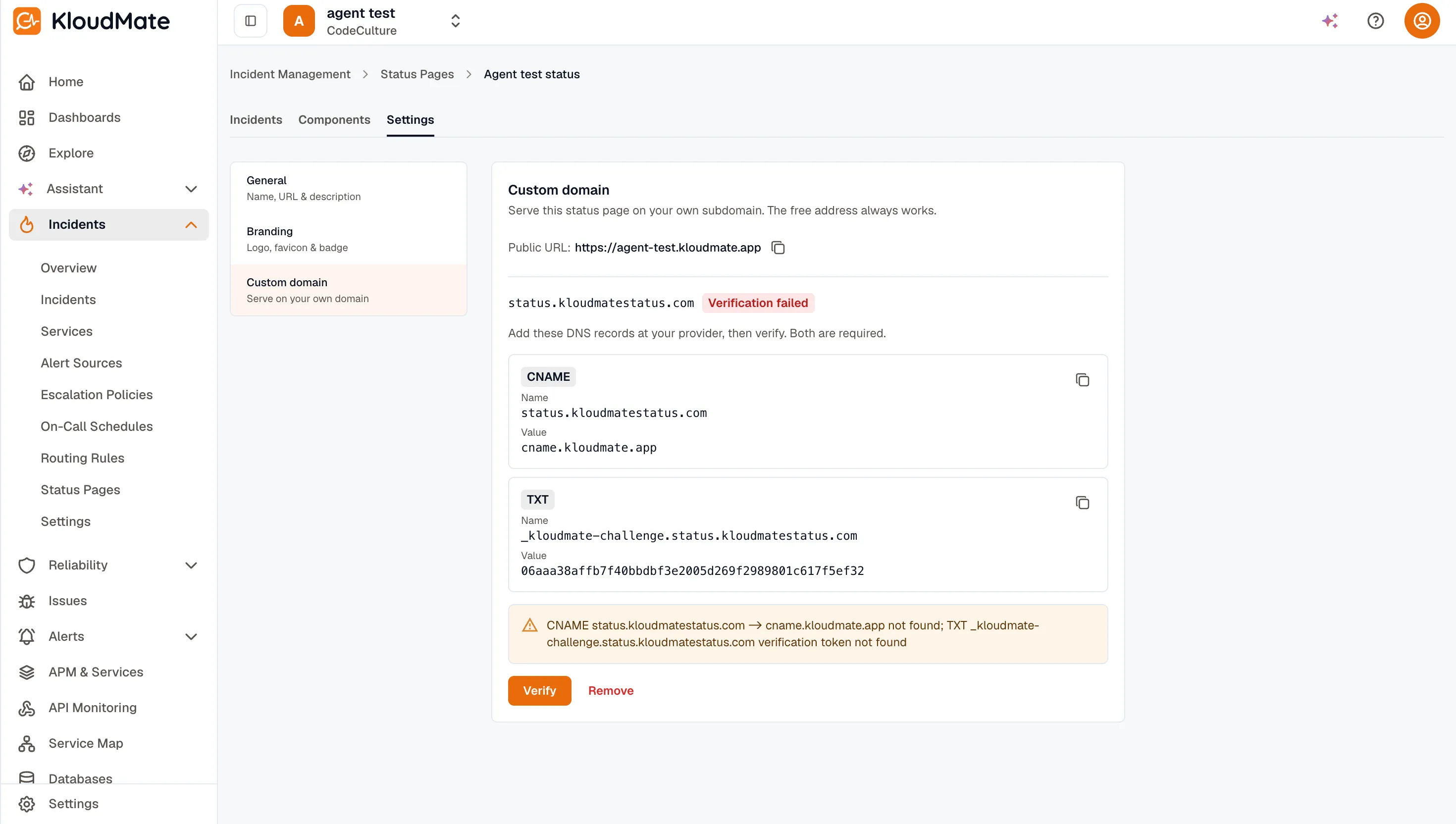Image resolution: width=1456 pixels, height=824 pixels.
Task: Go to Status Pages breadcrumb
Action: [417, 75]
